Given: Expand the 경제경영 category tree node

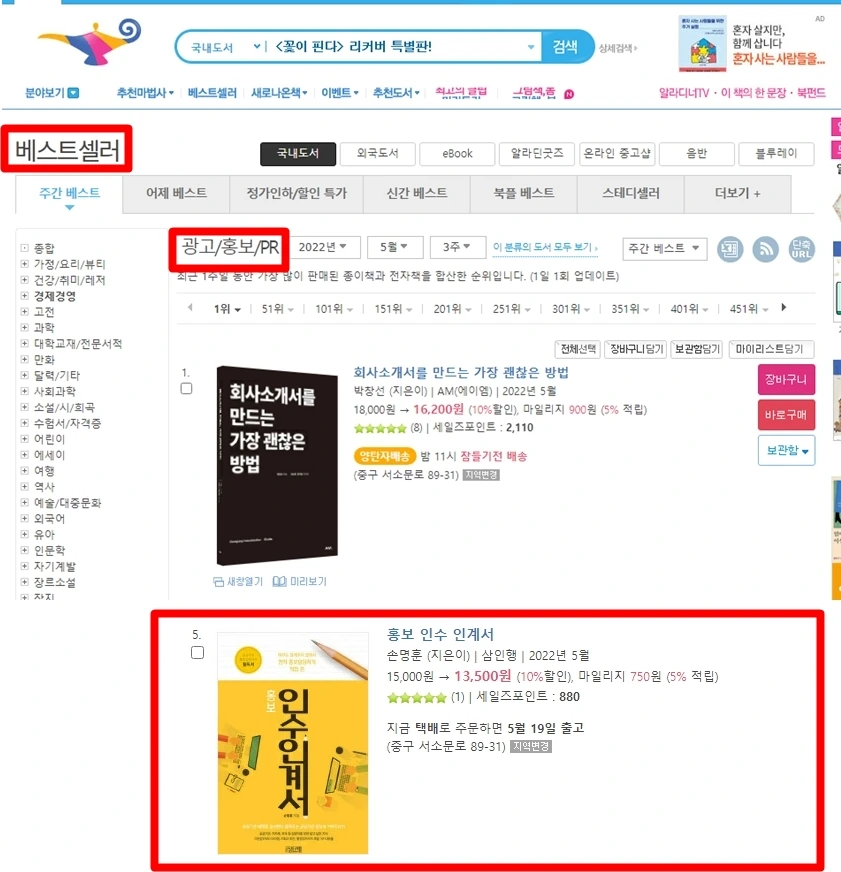Looking at the screenshot, I should [24, 296].
